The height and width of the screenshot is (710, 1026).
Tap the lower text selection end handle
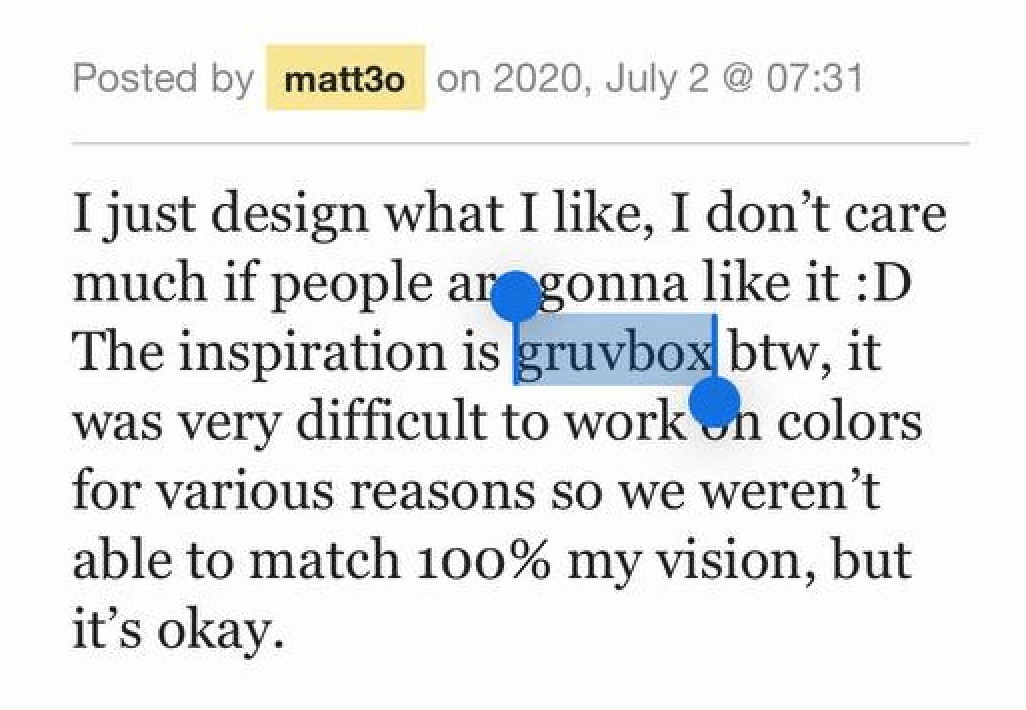(x=715, y=403)
